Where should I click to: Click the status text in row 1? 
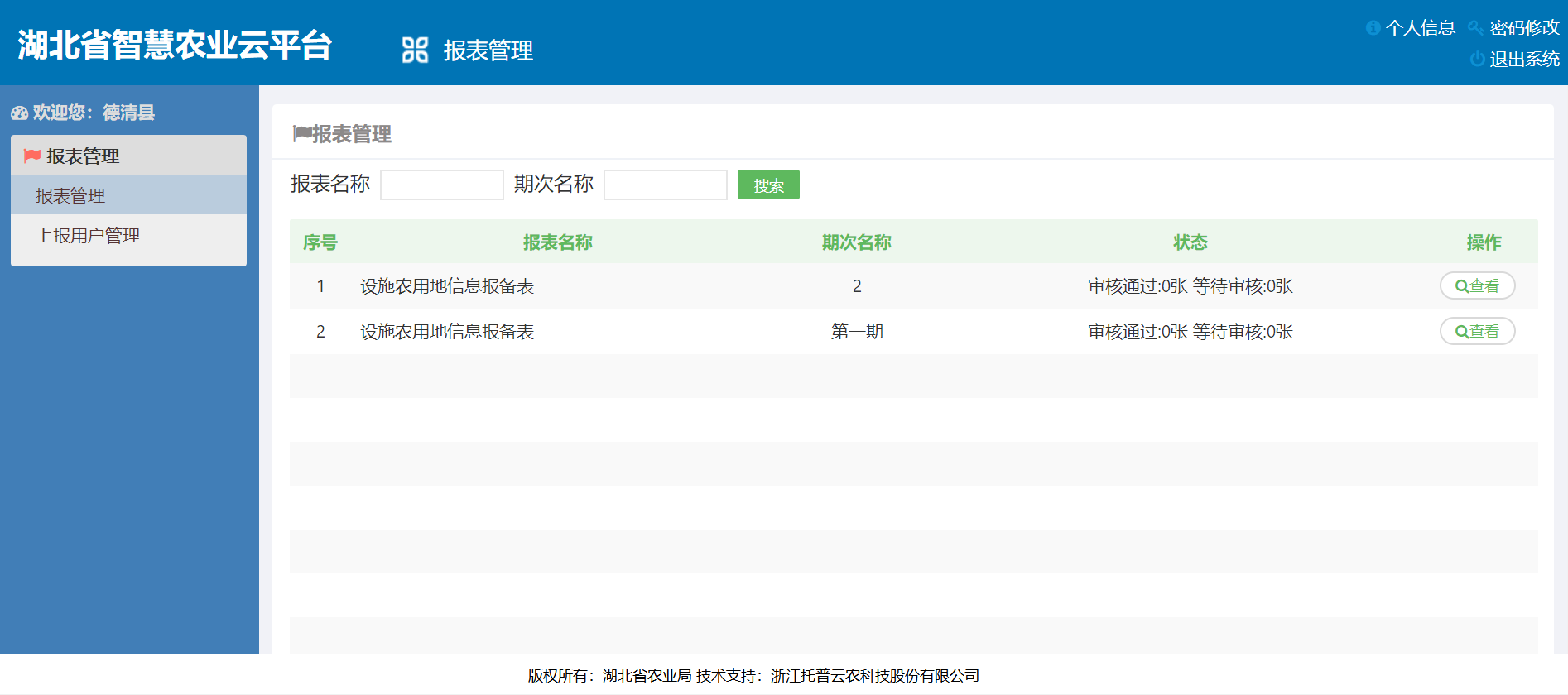coord(1190,286)
